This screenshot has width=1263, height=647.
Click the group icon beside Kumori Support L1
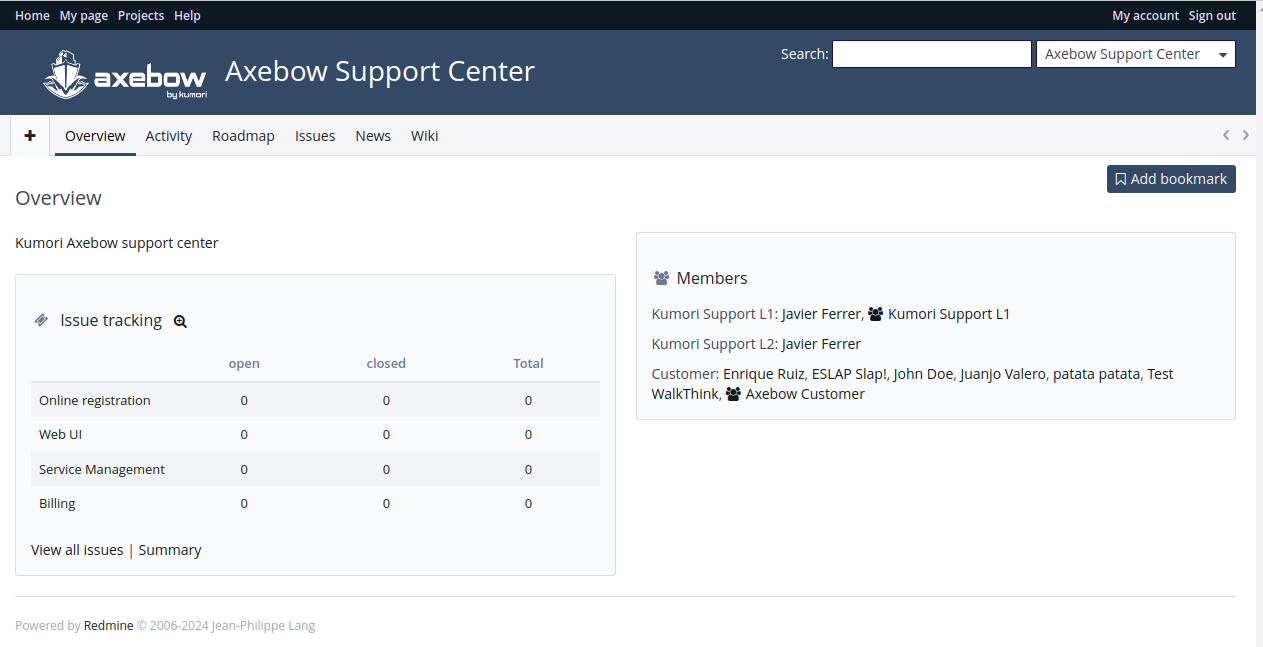(x=875, y=313)
